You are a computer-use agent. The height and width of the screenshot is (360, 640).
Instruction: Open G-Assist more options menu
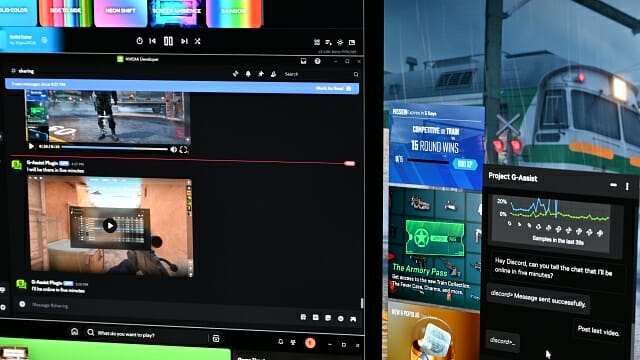pos(627,186)
